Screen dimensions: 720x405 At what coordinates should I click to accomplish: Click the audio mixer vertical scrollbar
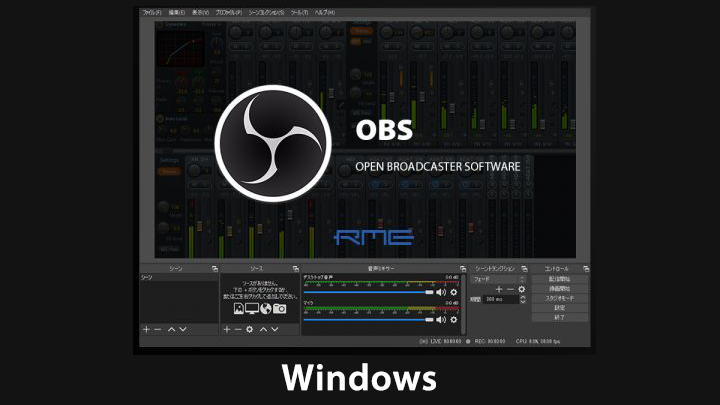(x=463, y=304)
